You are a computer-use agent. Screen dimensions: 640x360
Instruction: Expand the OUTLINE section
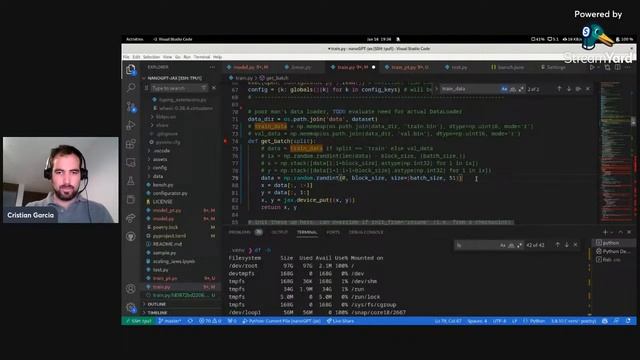(182, 304)
